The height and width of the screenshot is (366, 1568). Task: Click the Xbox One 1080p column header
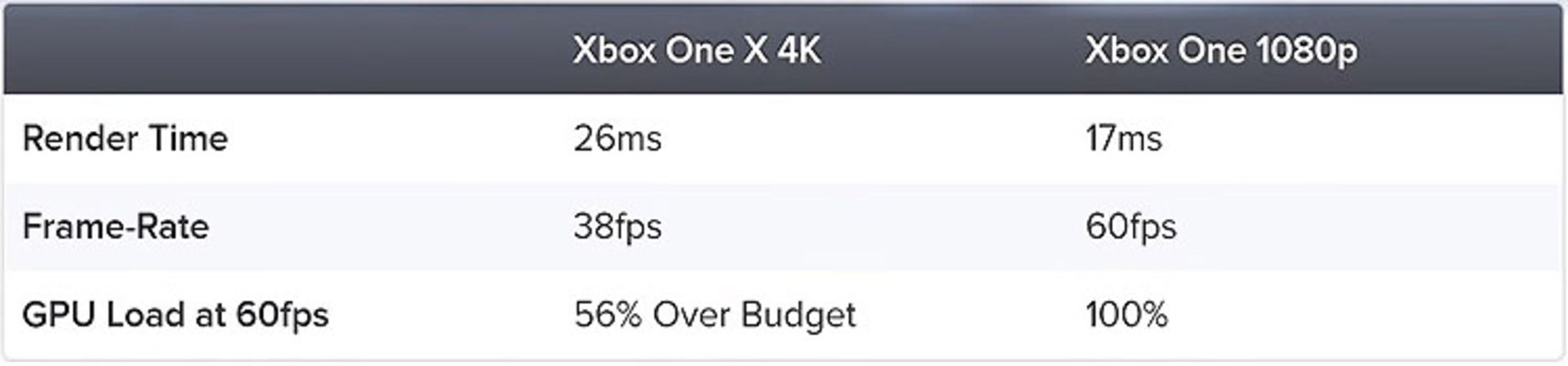1221,51
